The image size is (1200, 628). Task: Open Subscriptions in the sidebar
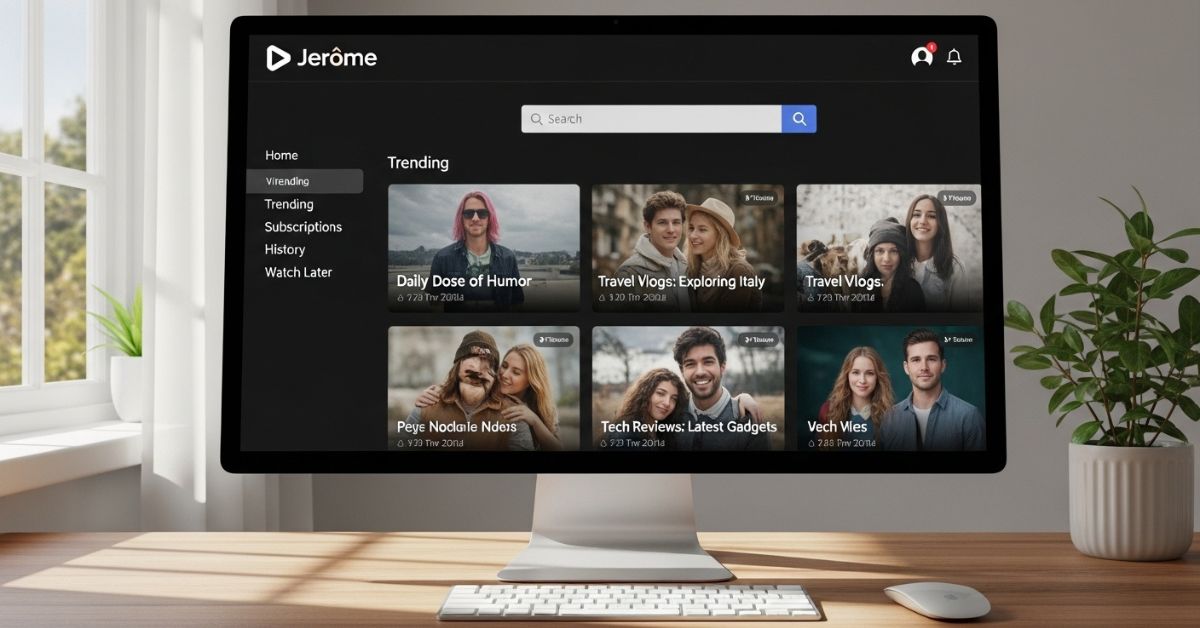(x=303, y=227)
